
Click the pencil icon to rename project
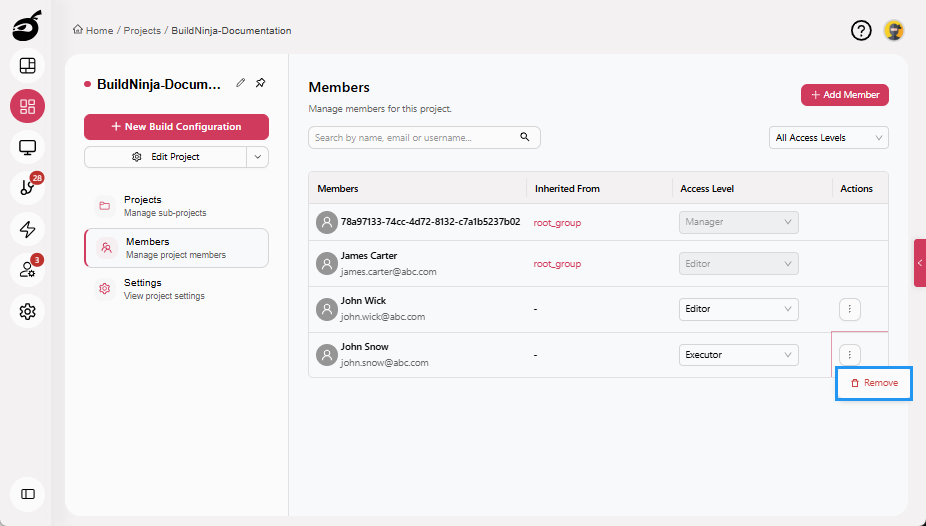tap(240, 83)
